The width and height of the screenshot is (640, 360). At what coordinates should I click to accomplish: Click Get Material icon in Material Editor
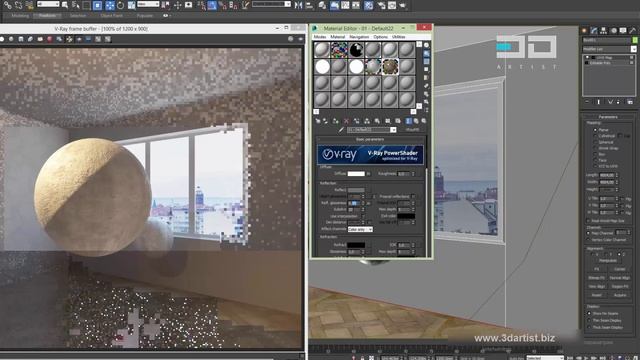pyautogui.click(x=318, y=121)
